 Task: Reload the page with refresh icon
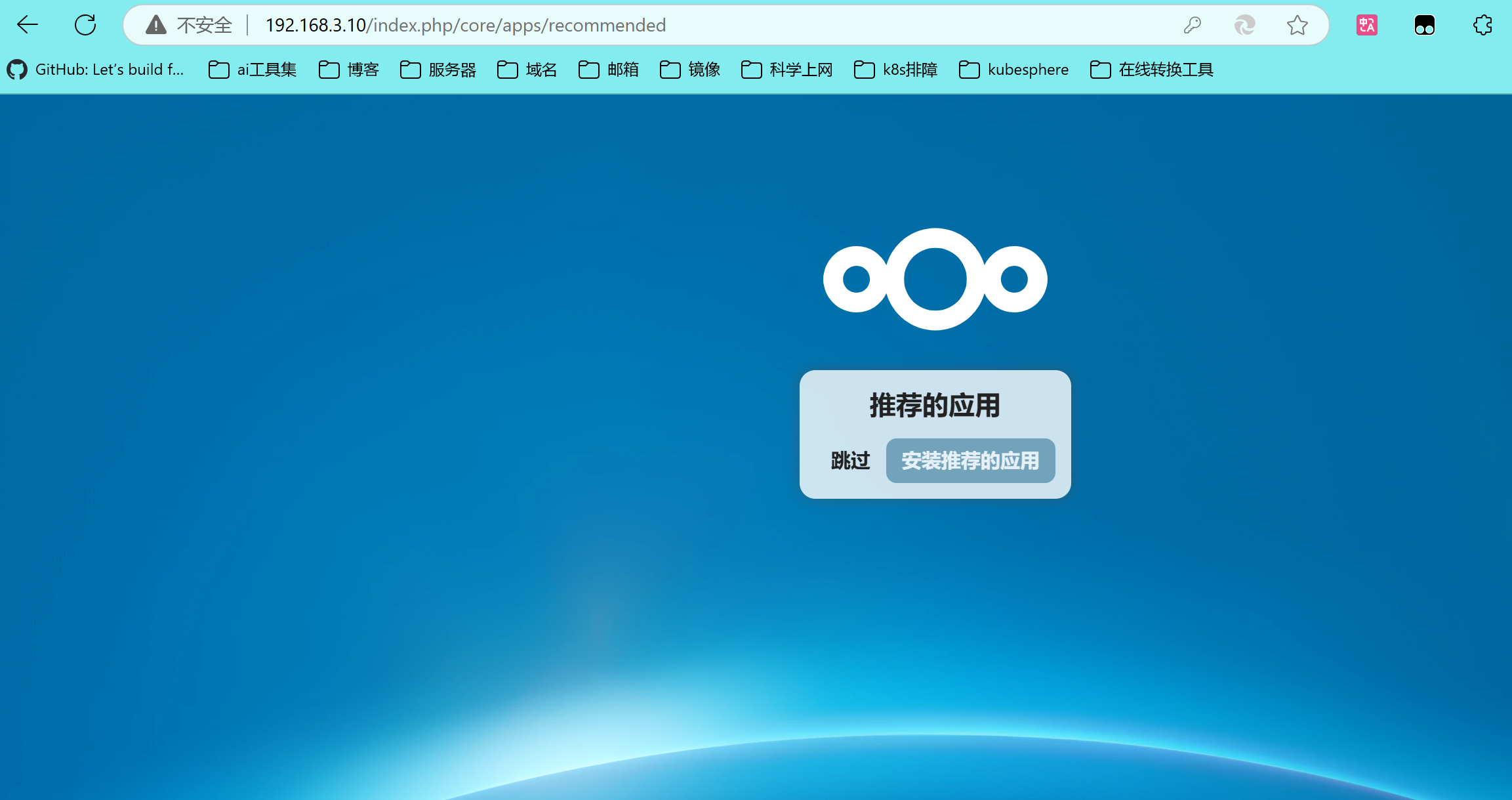(x=85, y=25)
